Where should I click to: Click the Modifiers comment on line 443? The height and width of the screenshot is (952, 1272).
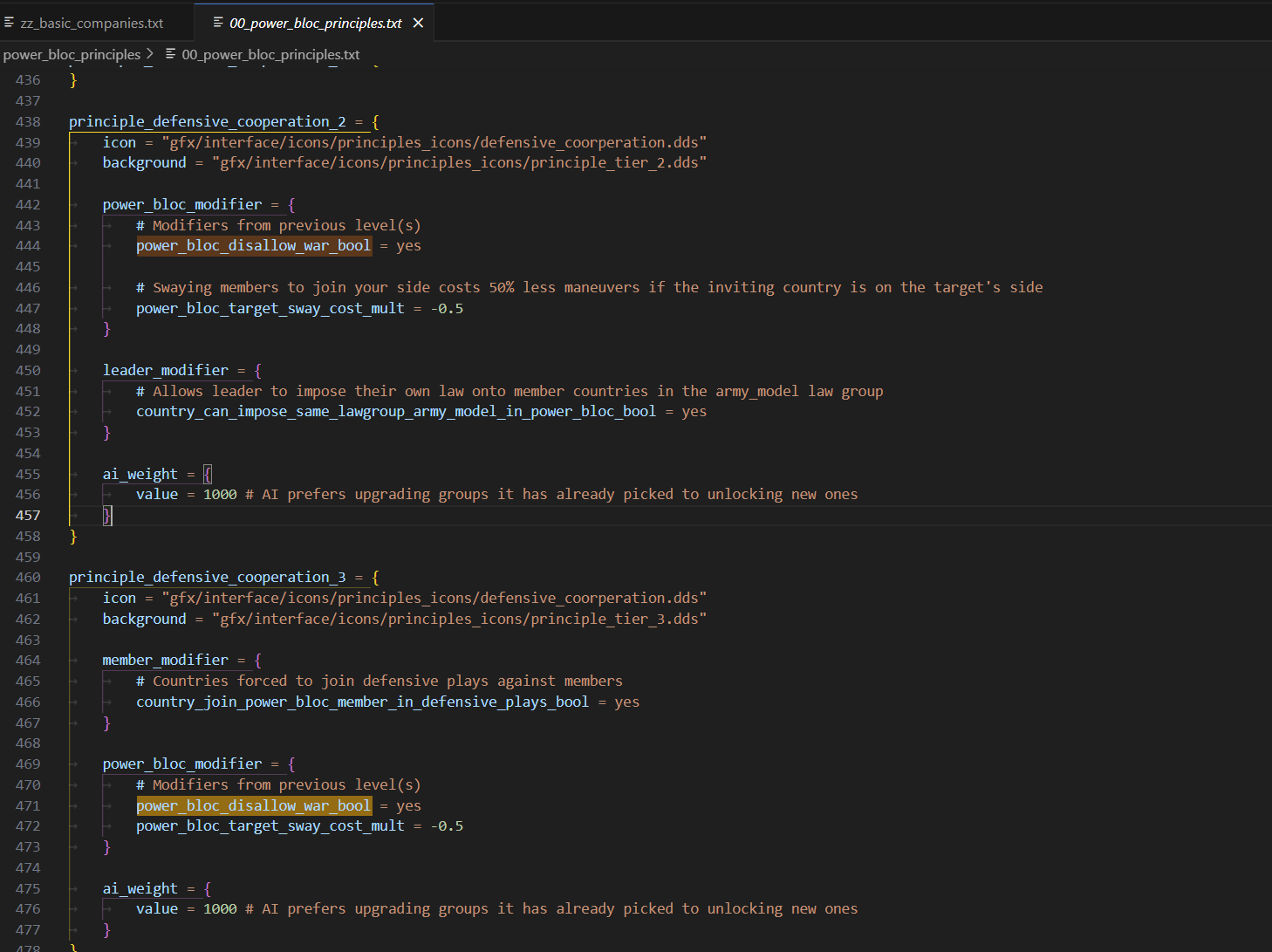pyautogui.click(x=278, y=225)
